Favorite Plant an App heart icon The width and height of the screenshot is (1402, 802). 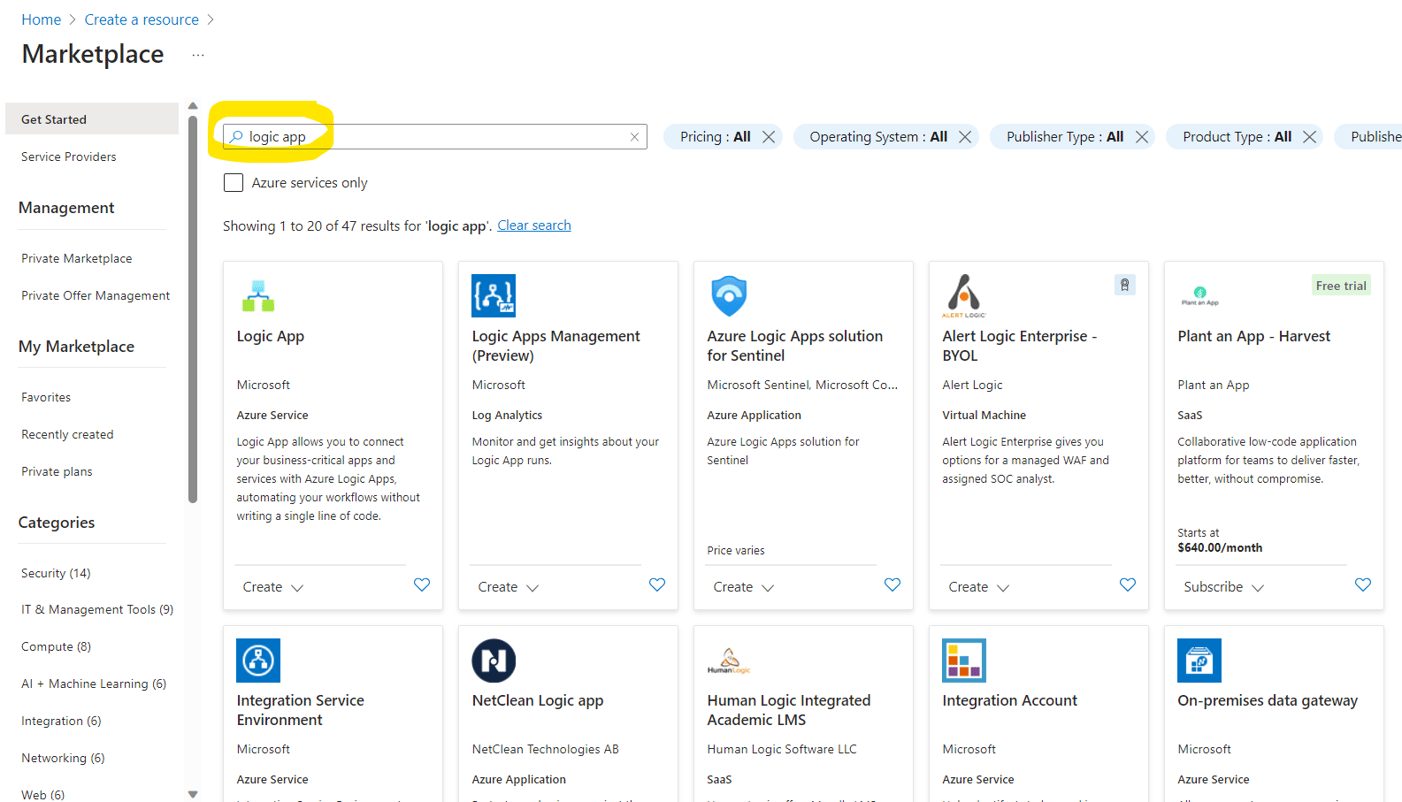pos(1363,585)
